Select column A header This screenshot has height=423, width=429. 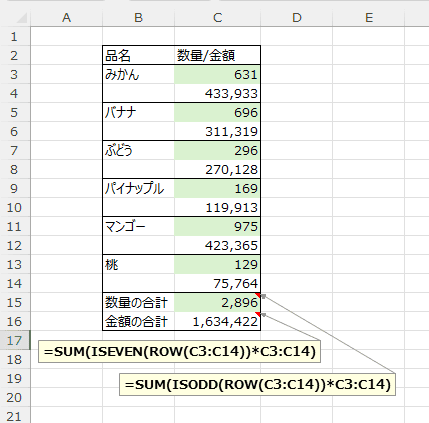67,18
